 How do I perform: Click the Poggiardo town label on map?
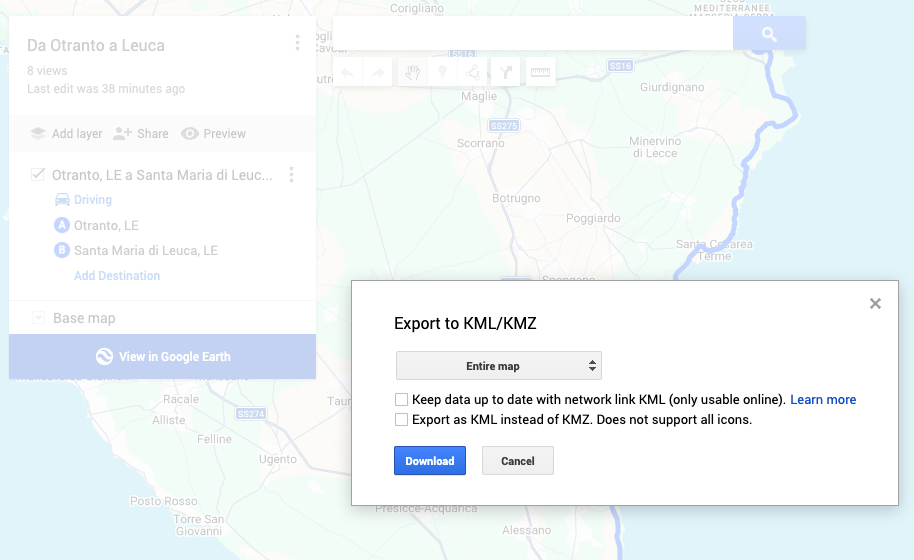tap(593, 219)
